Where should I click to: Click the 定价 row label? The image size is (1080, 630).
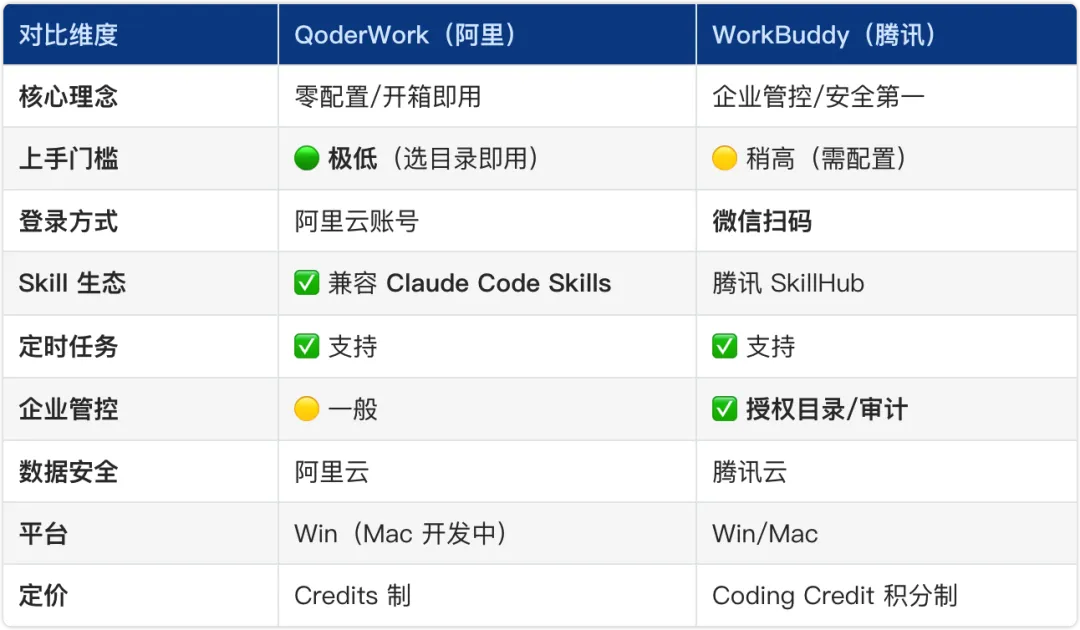pyautogui.click(x=43, y=596)
